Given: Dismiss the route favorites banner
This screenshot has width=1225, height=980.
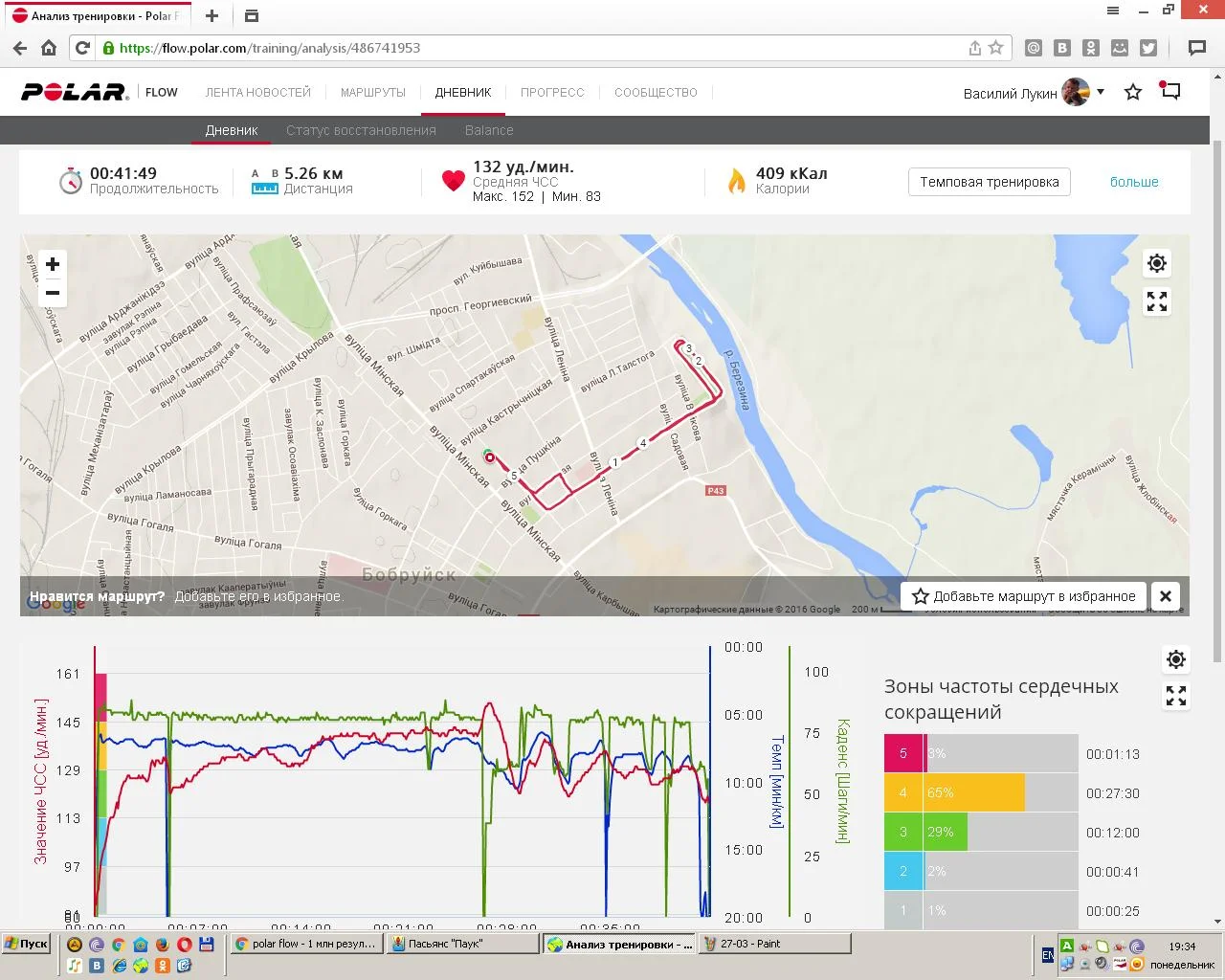Looking at the screenshot, I should 1166,596.
